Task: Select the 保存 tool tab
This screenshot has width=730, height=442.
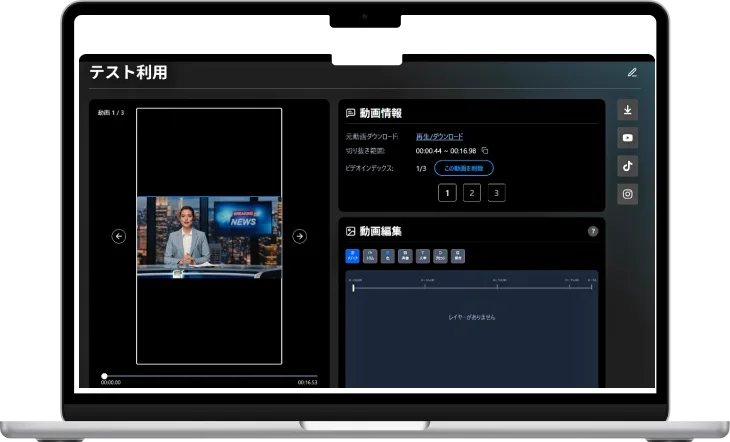Action: click(458, 256)
